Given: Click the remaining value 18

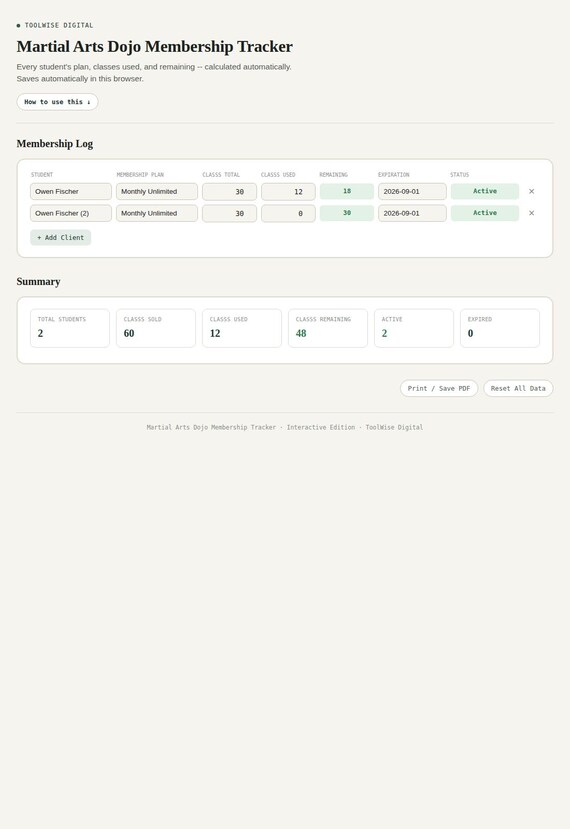Looking at the screenshot, I should click(x=347, y=191).
